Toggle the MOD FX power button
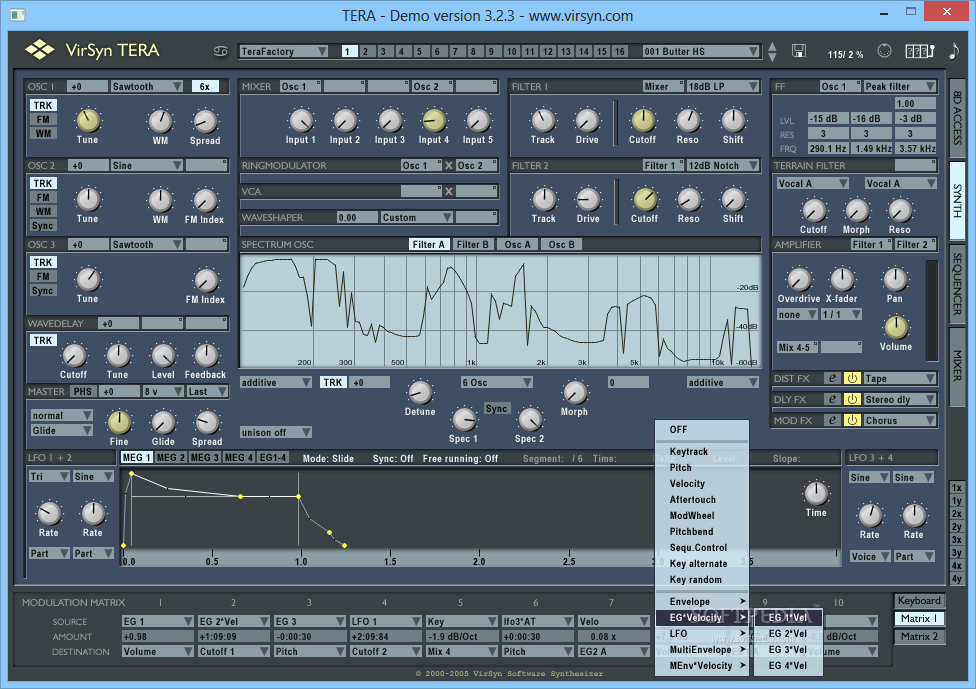Image resolution: width=976 pixels, height=689 pixels. pos(852,420)
